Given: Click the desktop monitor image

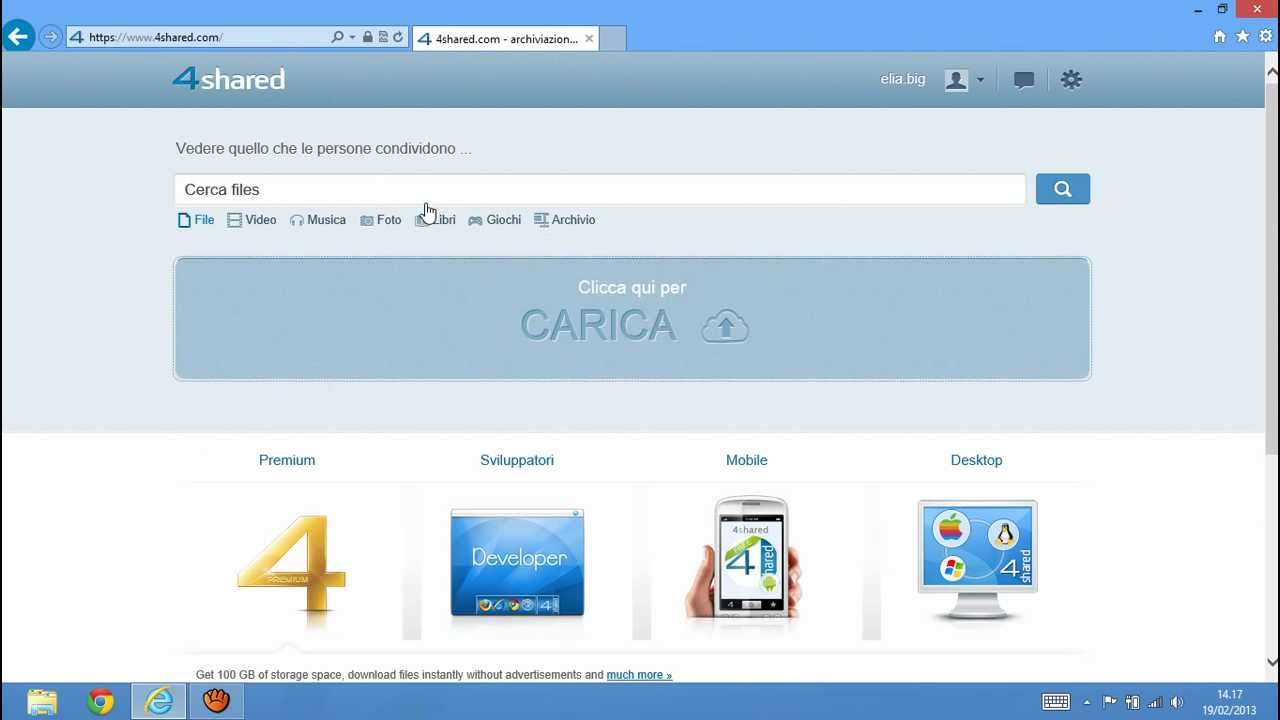Looking at the screenshot, I should pos(978,560).
